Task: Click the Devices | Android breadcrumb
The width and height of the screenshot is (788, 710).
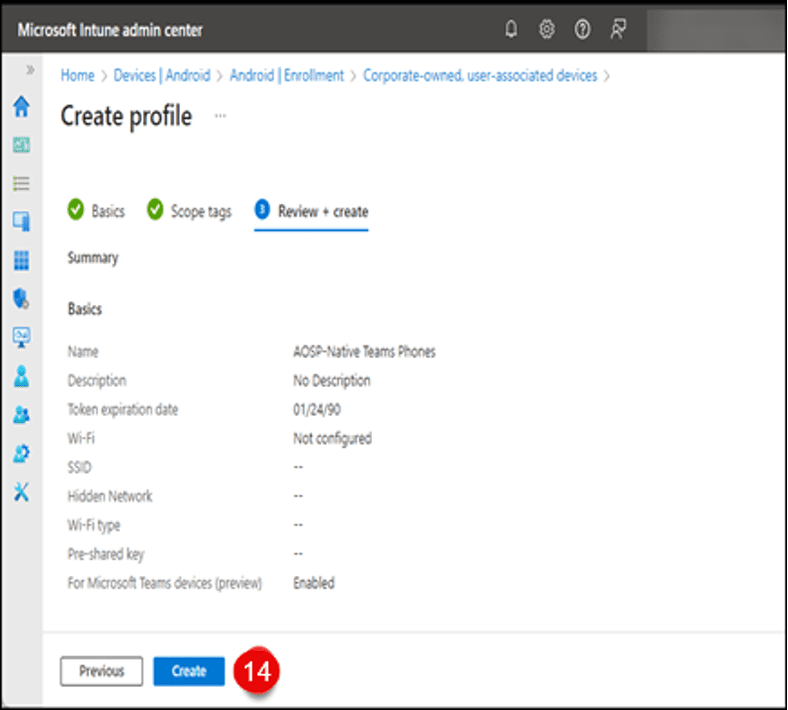Action: (x=162, y=75)
